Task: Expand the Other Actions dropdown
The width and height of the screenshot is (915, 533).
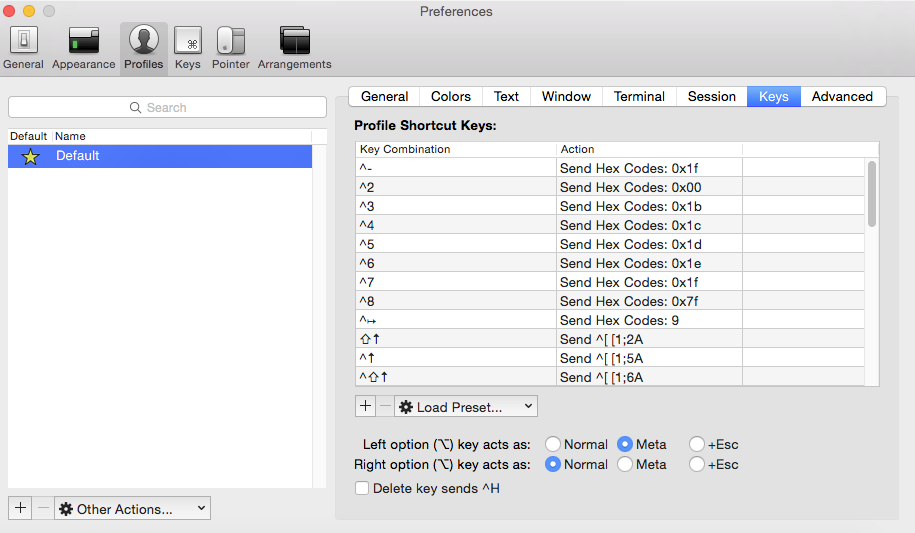Action: click(133, 508)
